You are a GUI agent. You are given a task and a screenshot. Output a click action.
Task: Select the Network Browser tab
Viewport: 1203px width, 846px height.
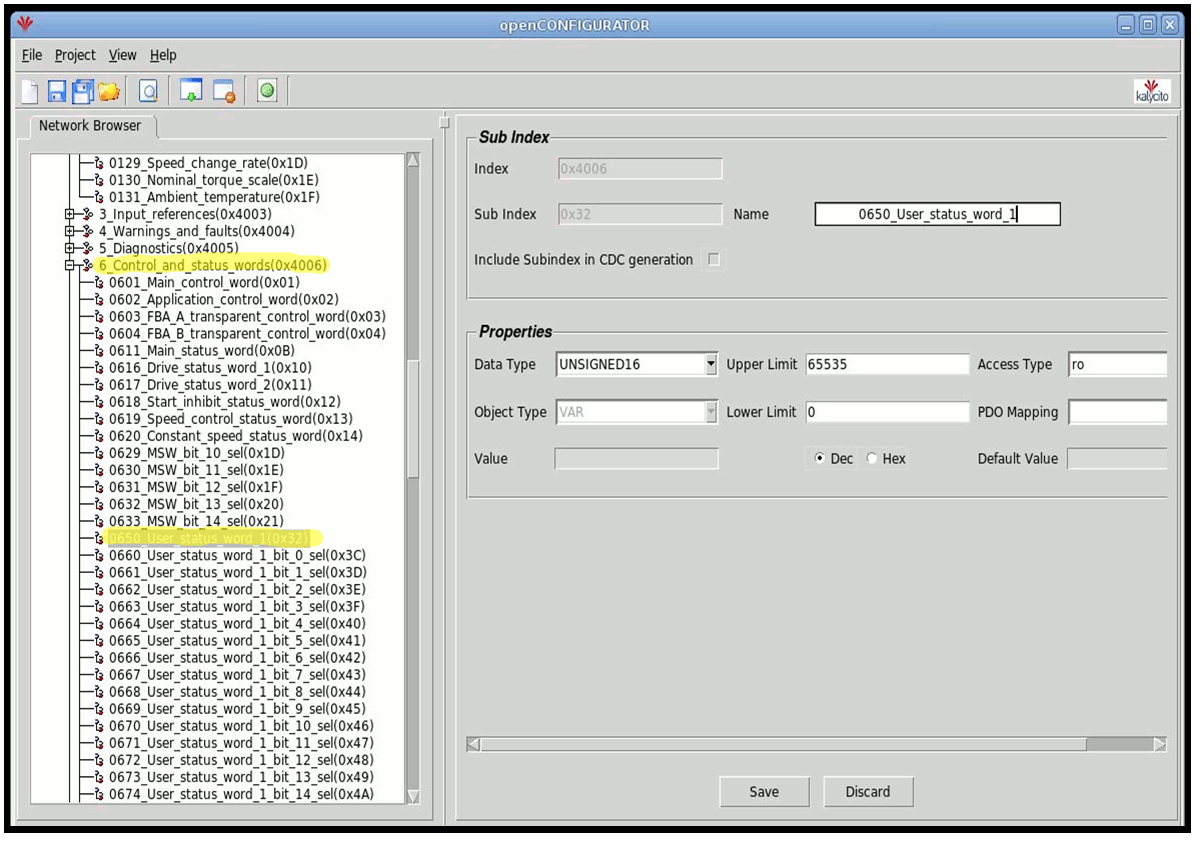[90, 126]
